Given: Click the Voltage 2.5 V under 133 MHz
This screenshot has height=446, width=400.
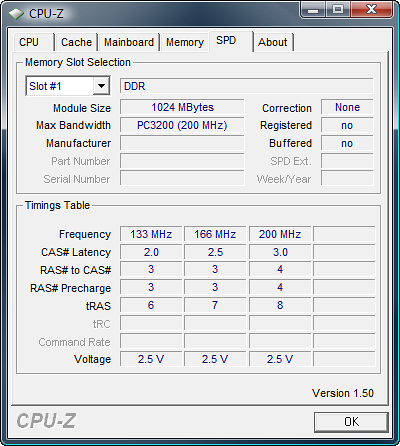Looking at the screenshot, I should 151,359.
